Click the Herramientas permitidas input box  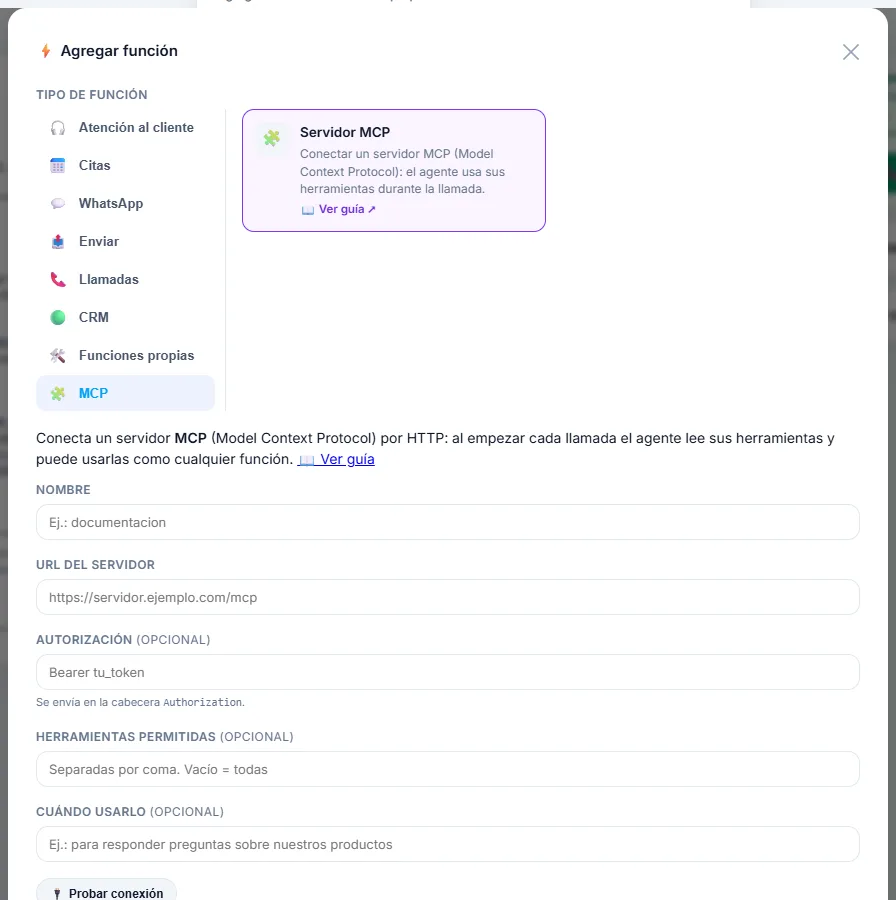pos(448,769)
